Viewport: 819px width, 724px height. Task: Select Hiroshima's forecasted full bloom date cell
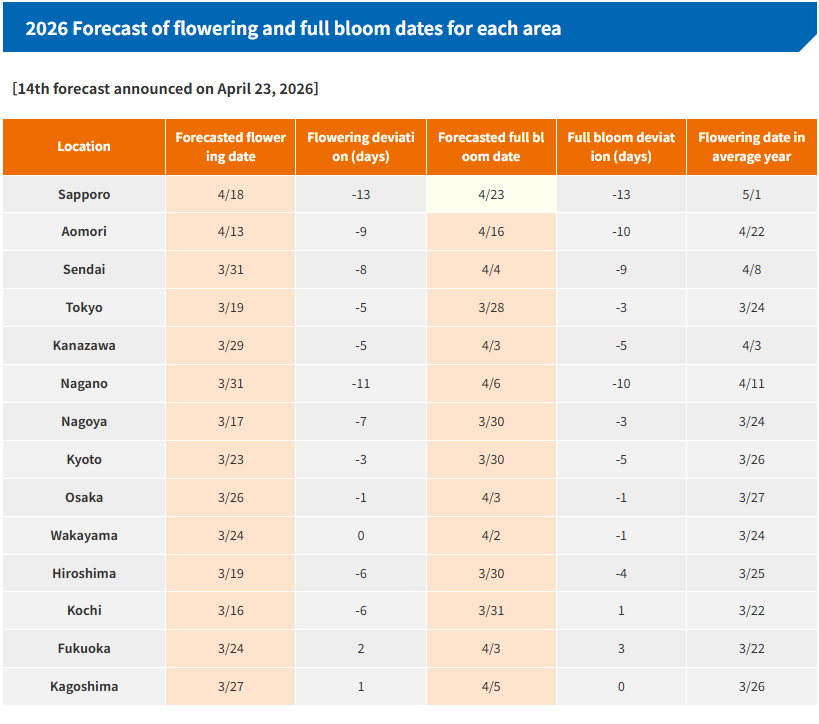point(491,574)
